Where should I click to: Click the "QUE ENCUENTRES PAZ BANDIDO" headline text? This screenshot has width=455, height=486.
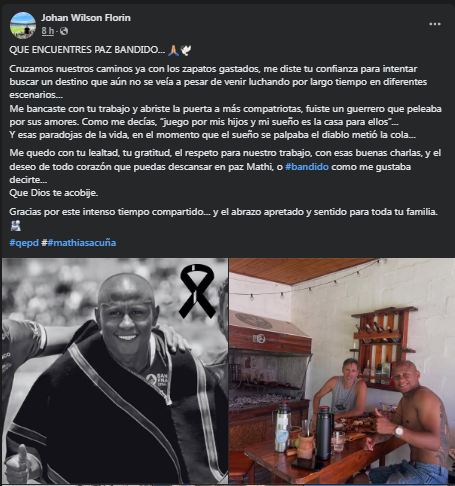[x=87, y=50]
